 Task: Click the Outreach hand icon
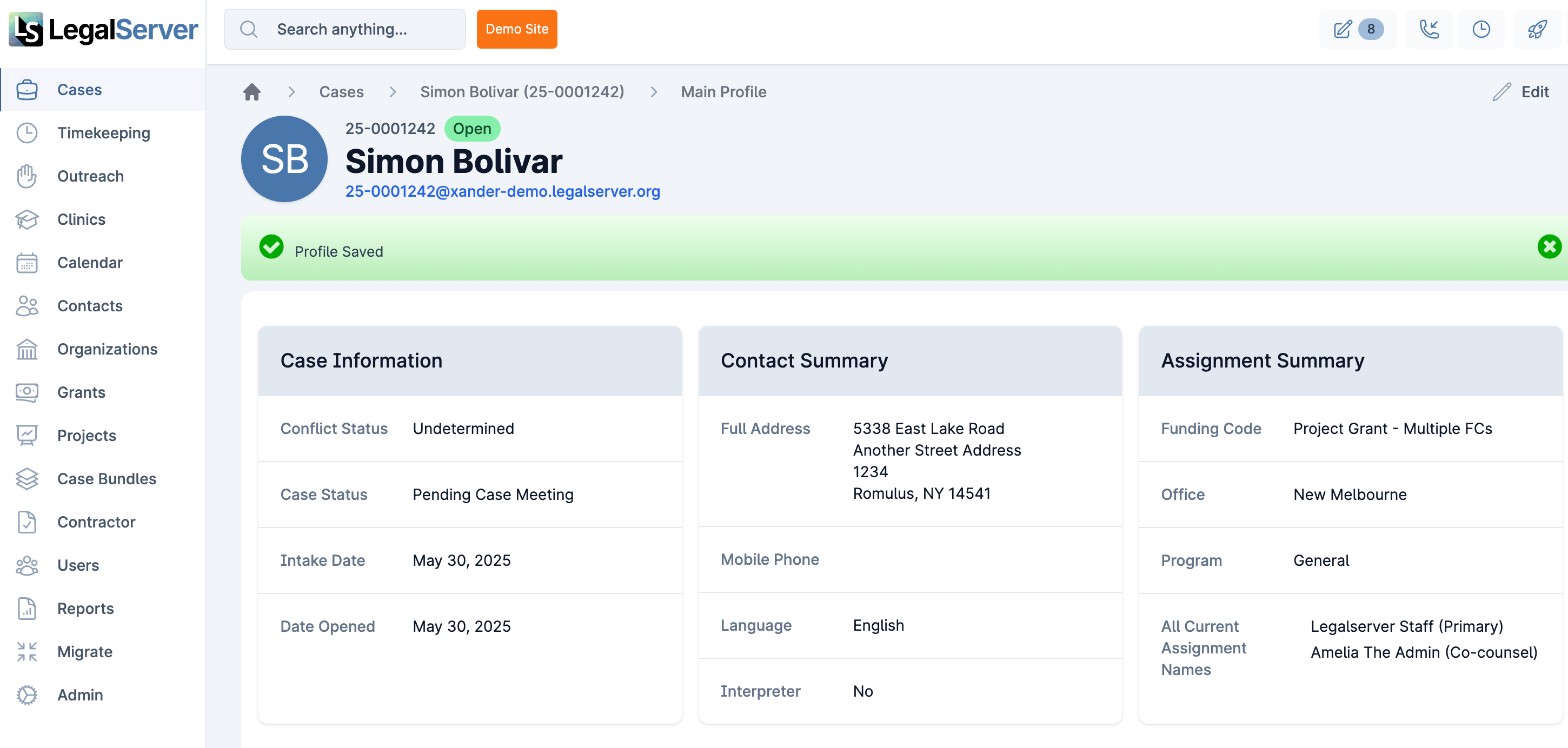[x=28, y=176]
